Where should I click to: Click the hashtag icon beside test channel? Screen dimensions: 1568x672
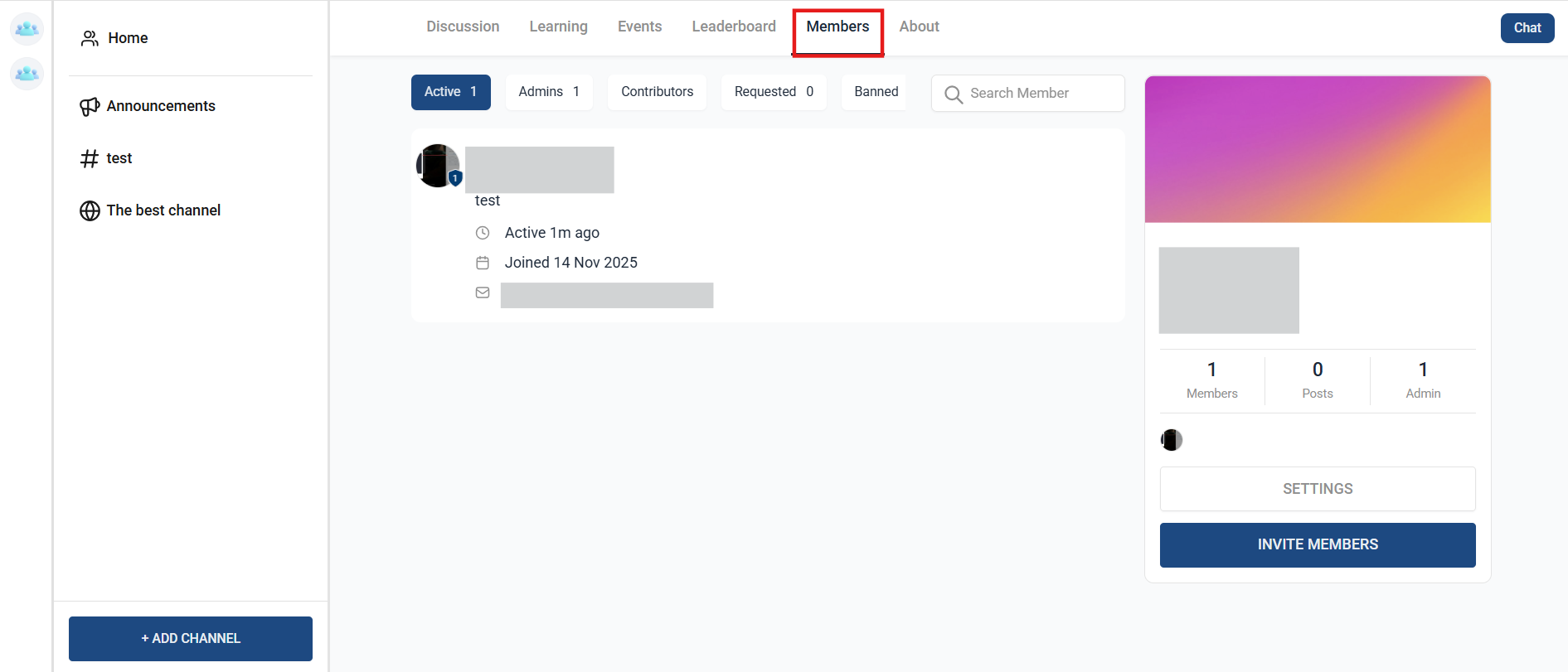pos(90,158)
